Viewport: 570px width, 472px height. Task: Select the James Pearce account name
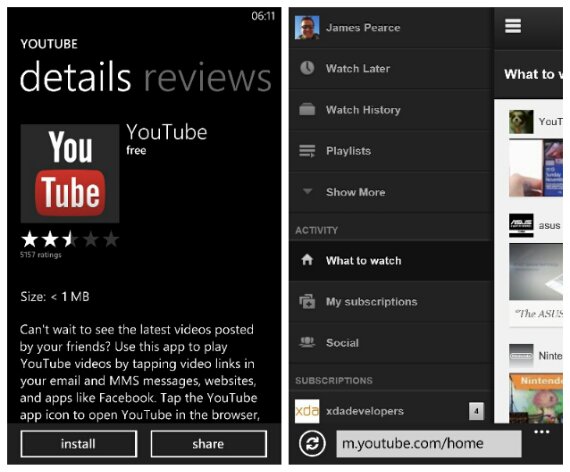[x=363, y=28]
